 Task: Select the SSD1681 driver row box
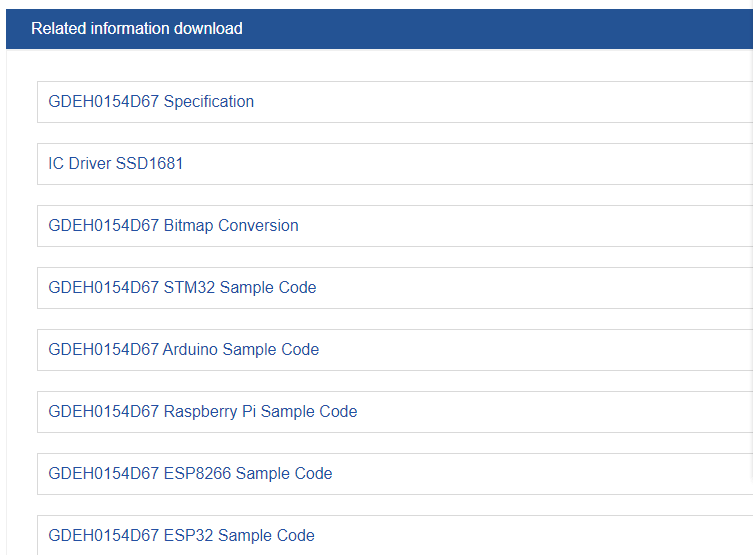(395, 164)
